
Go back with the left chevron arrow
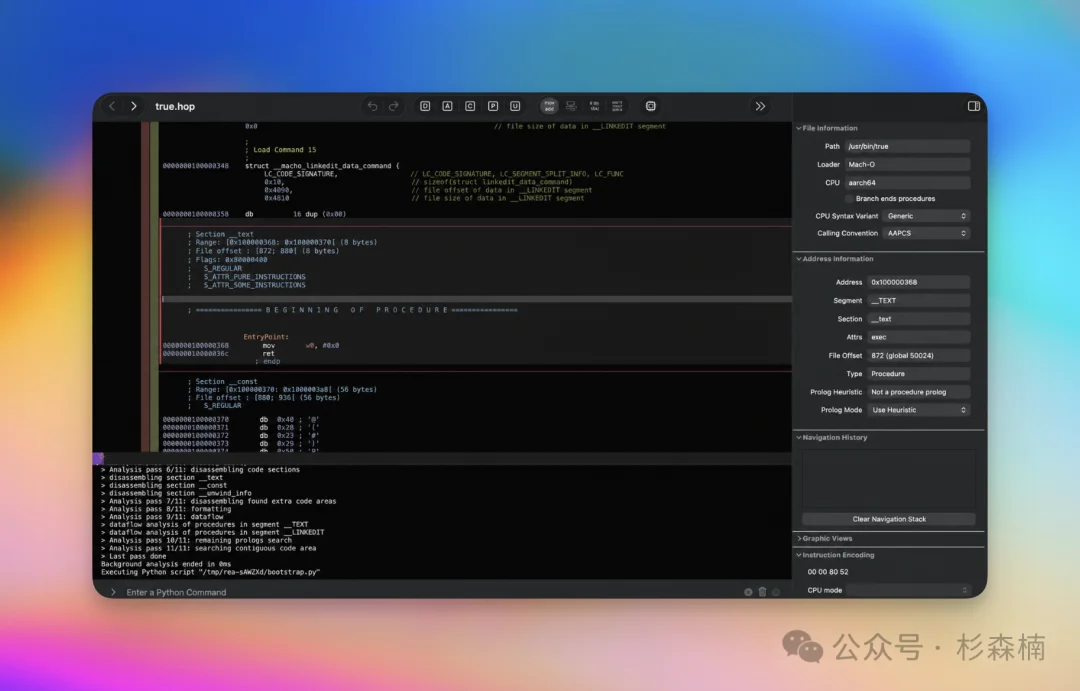point(112,106)
